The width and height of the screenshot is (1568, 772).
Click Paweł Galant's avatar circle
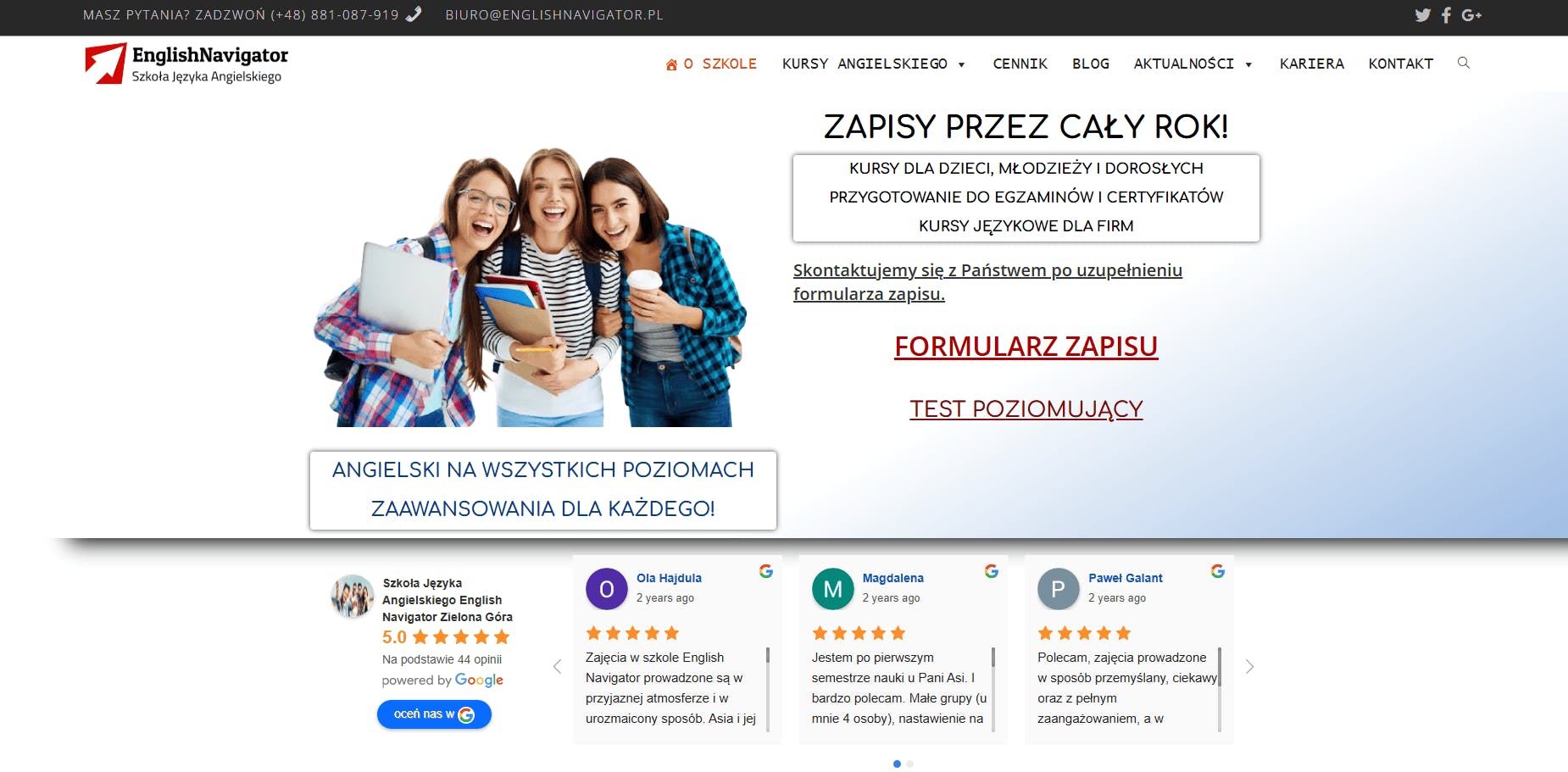point(1059,589)
